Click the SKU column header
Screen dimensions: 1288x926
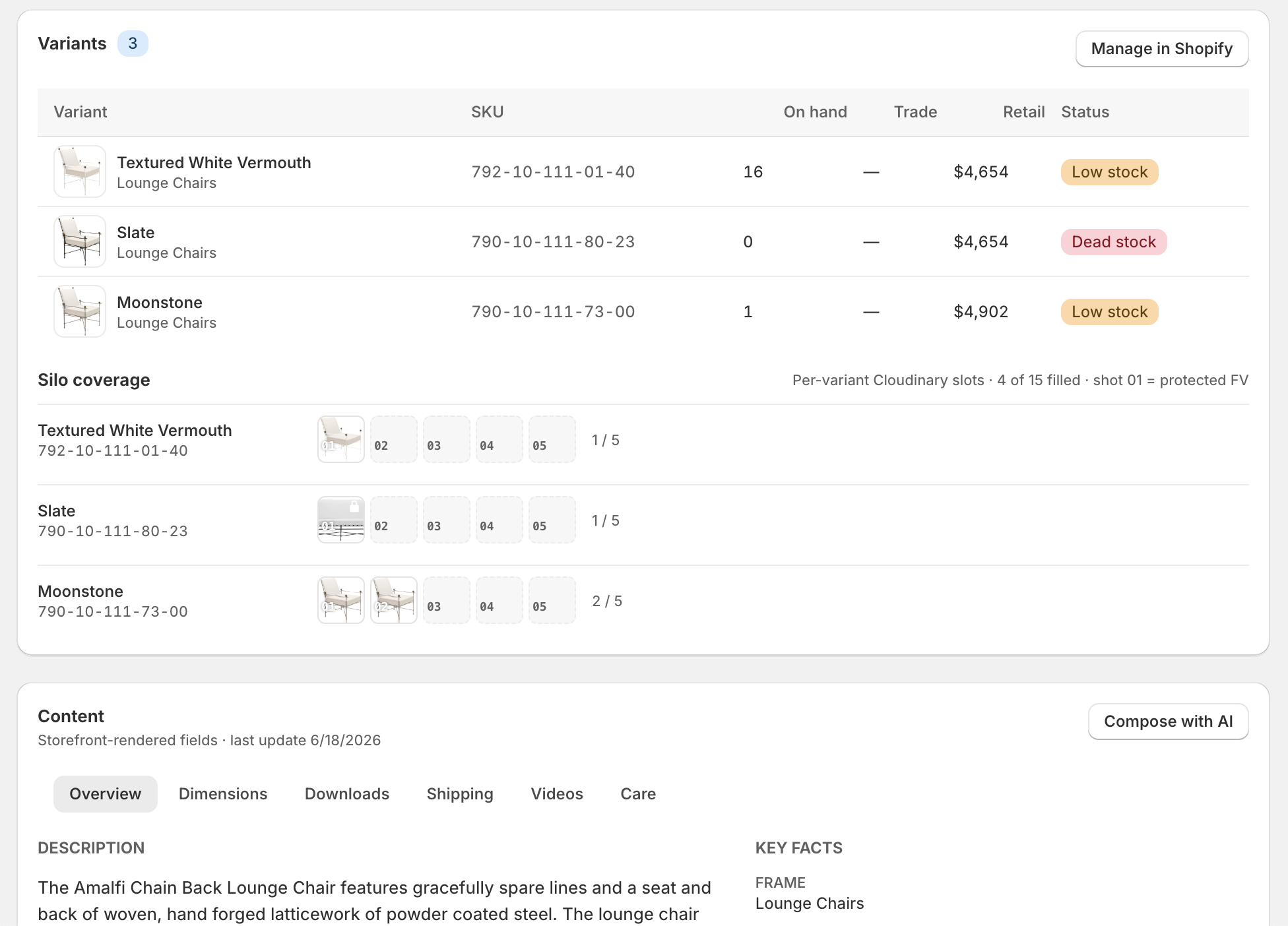pos(488,112)
